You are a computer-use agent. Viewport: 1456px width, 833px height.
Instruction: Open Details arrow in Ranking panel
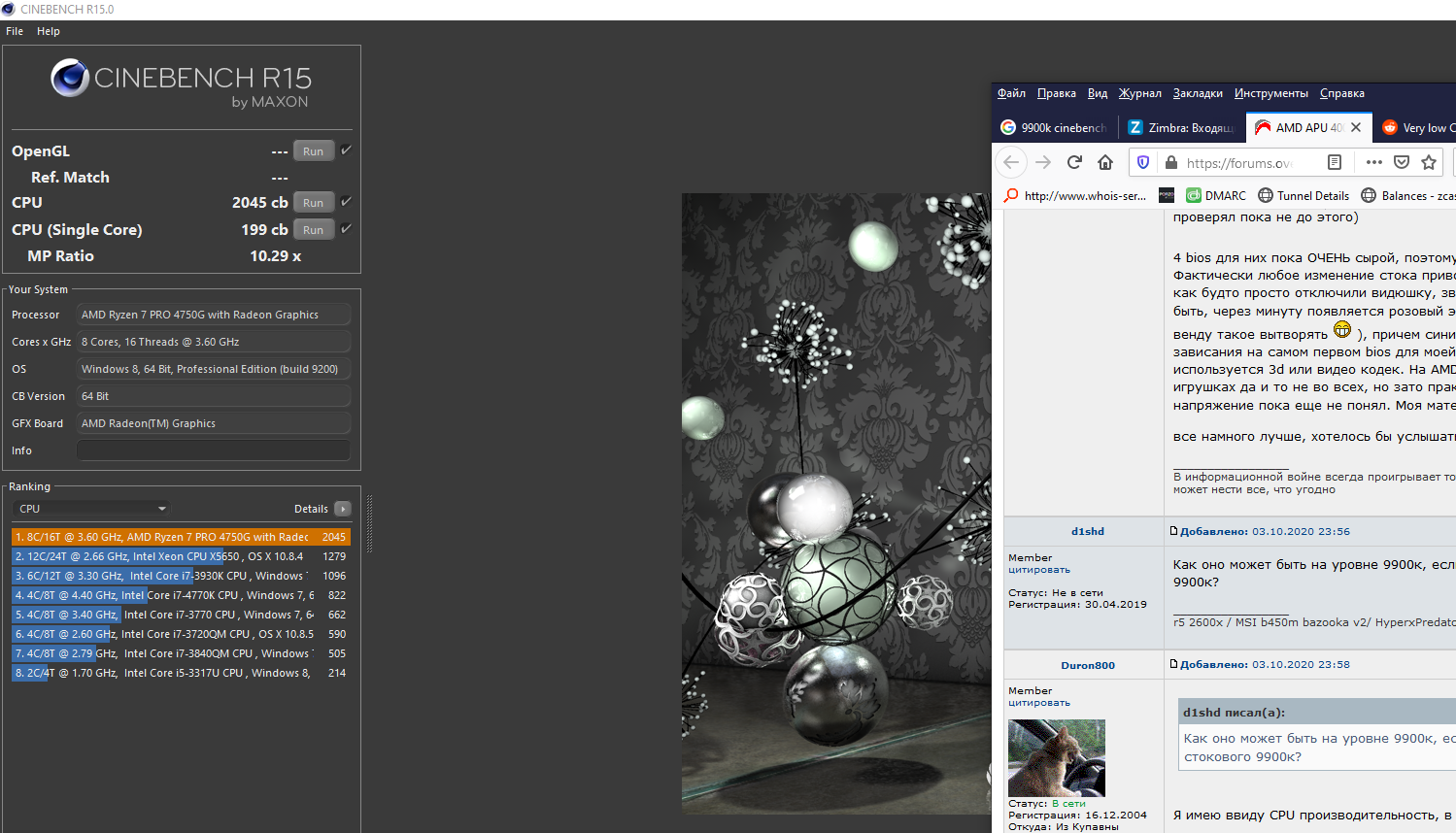pyautogui.click(x=343, y=509)
